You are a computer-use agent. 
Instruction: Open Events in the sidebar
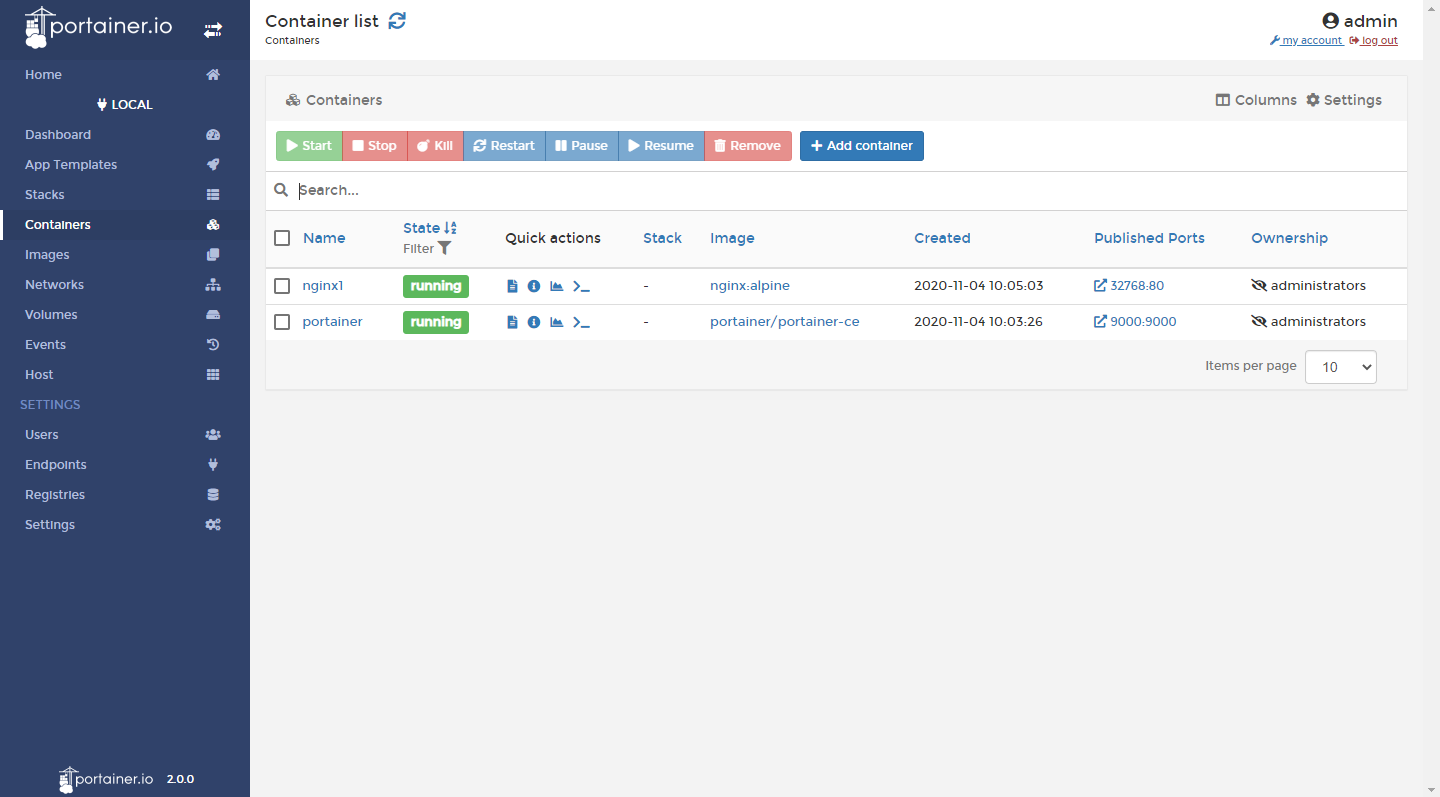[x=125, y=345]
